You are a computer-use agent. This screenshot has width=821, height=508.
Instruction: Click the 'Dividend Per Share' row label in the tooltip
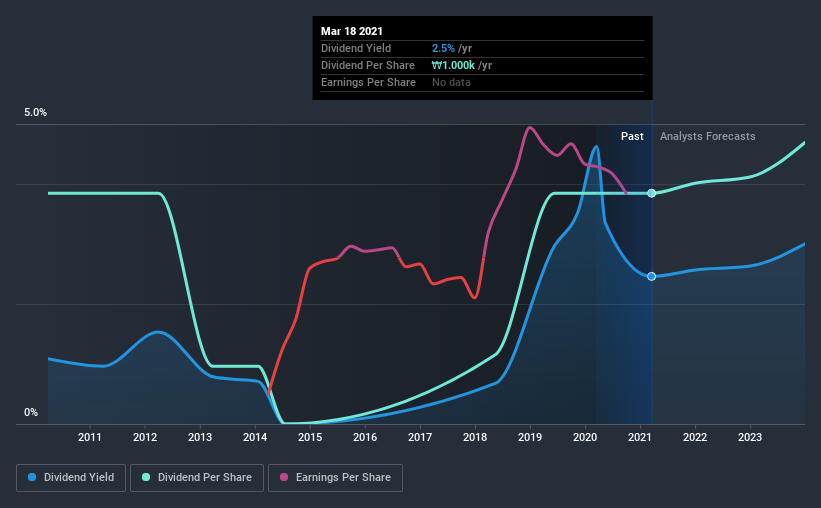[x=368, y=65]
